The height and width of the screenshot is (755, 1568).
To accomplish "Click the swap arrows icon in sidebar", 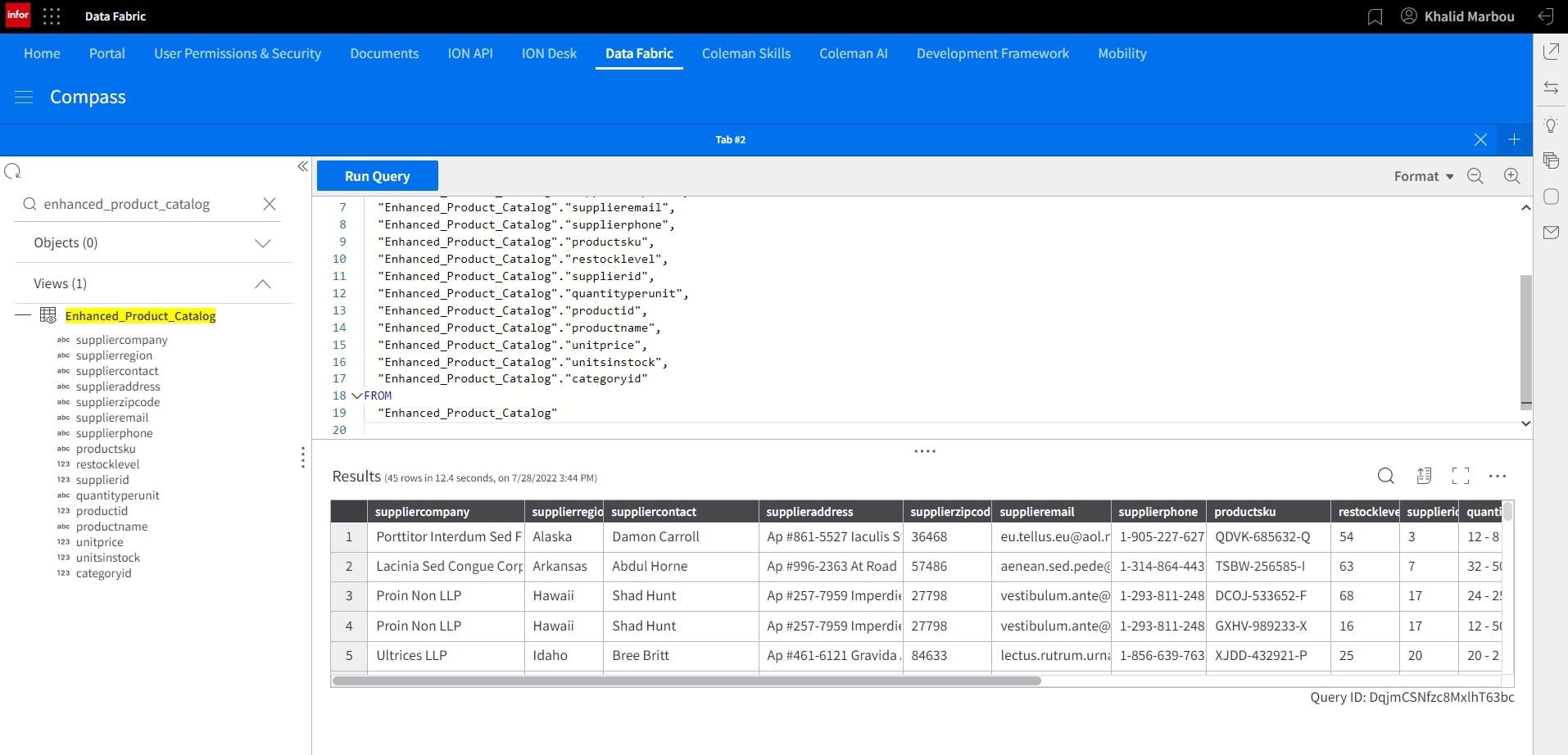I will point(1551,88).
